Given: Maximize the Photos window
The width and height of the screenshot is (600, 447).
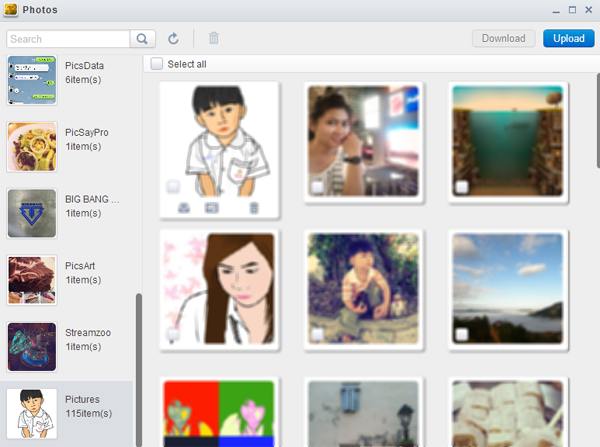Looking at the screenshot, I should point(572,10).
